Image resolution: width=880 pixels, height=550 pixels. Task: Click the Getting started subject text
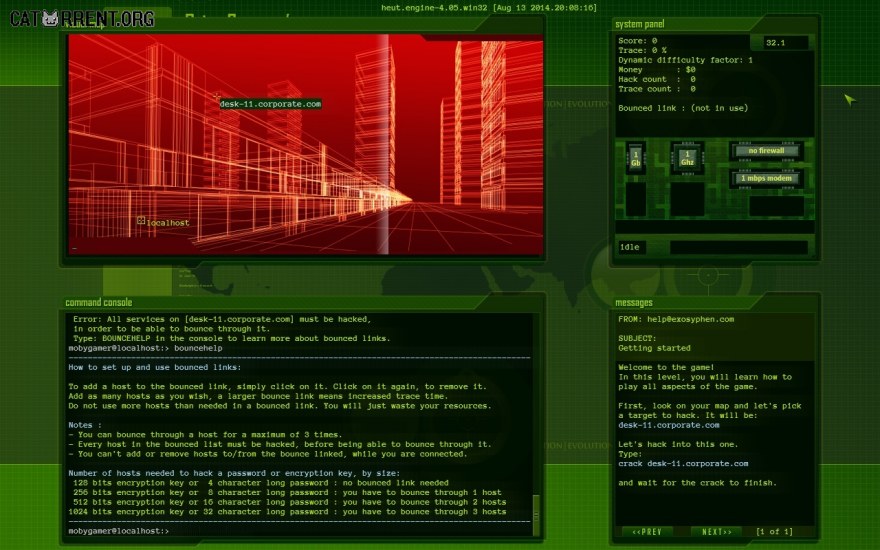coord(654,348)
